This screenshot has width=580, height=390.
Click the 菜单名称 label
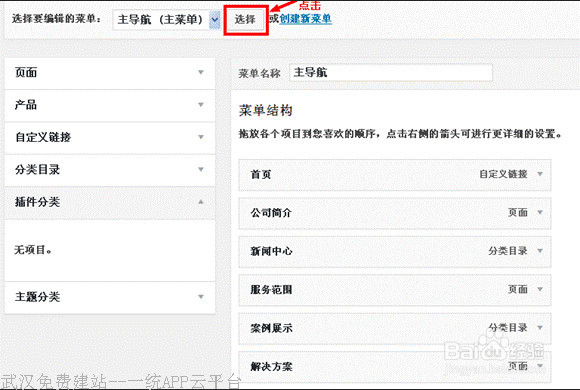pos(259,73)
